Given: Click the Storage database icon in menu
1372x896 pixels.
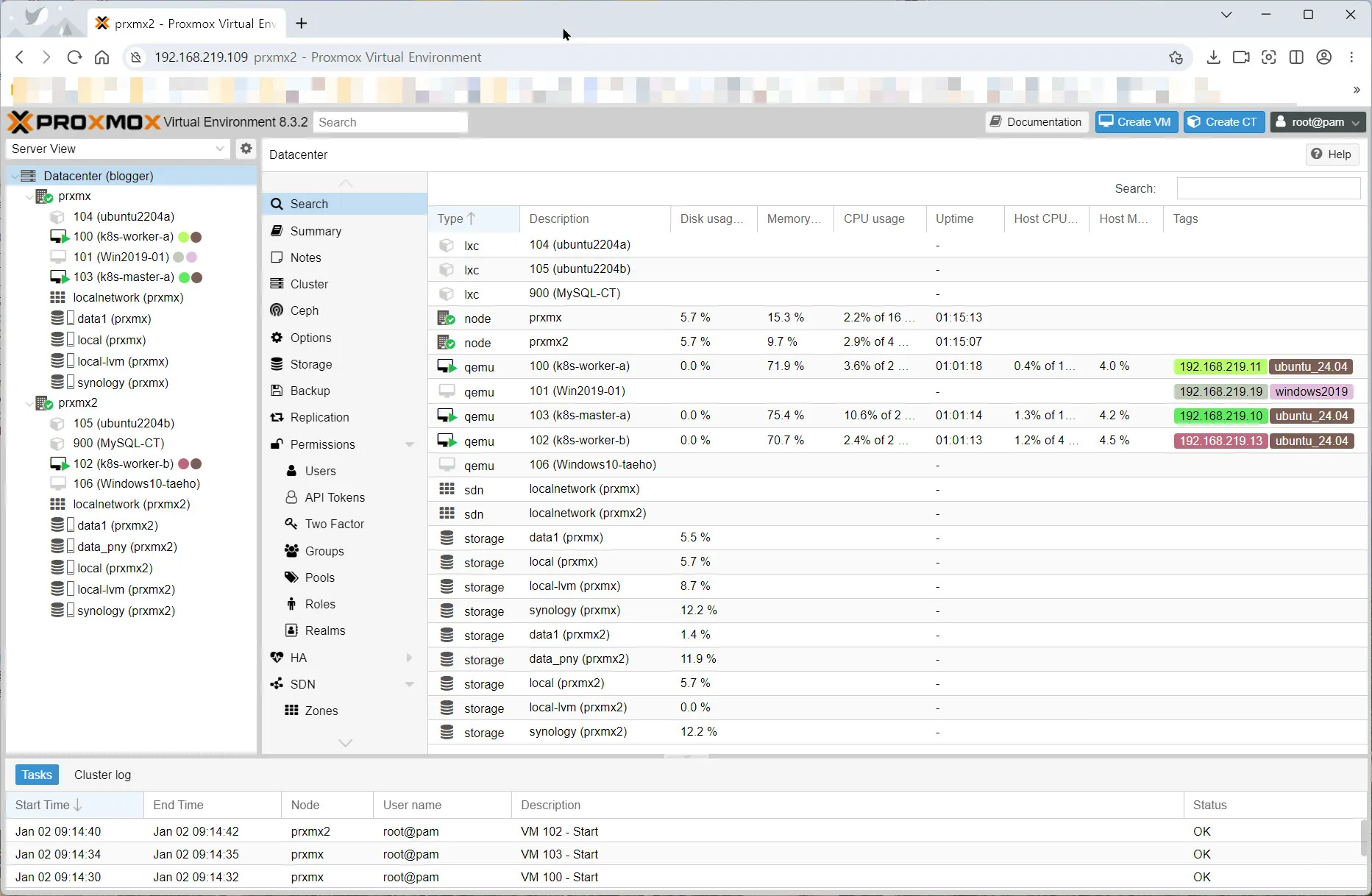Looking at the screenshot, I should click(277, 364).
